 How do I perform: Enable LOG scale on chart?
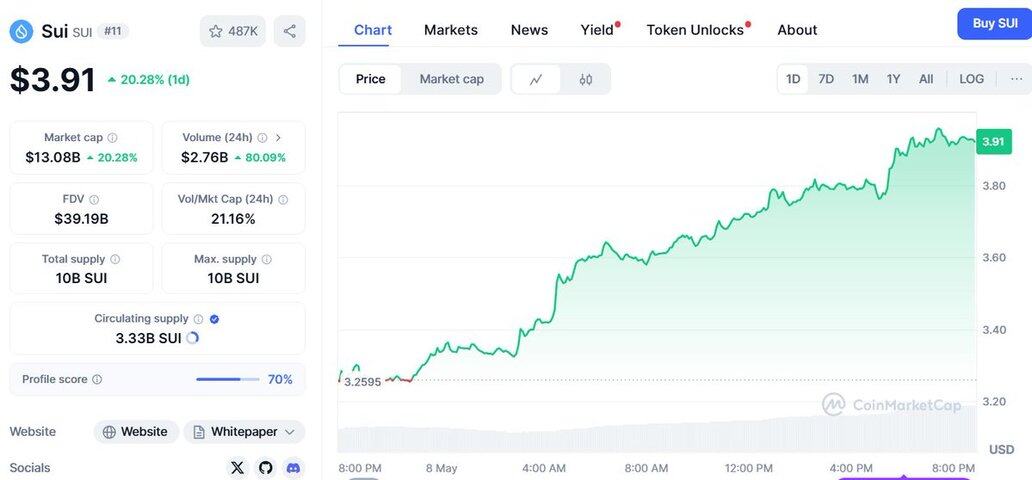click(x=971, y=79)
